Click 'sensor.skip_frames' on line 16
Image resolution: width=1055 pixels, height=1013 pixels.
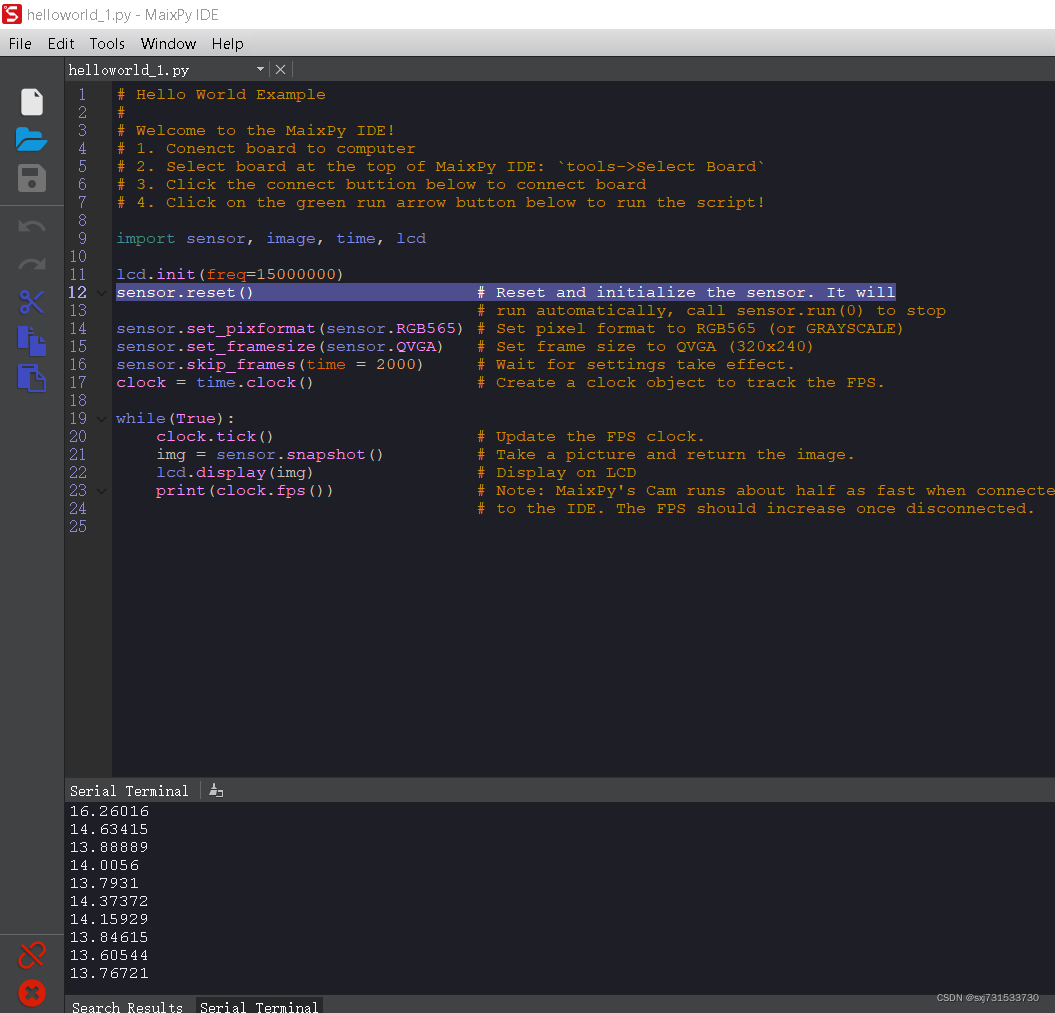(206, 365)
